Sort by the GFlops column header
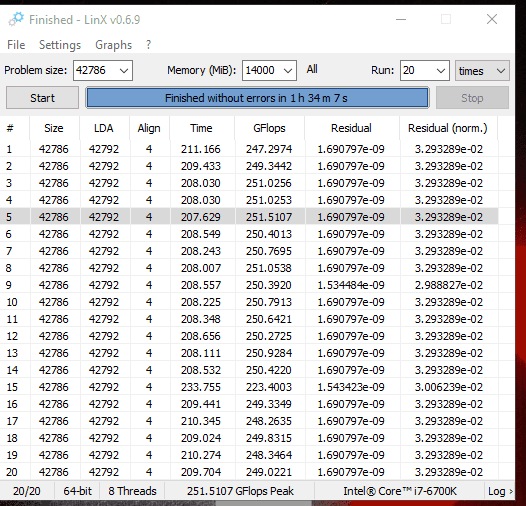Viewport: 526px width, 506px height. 269,128
